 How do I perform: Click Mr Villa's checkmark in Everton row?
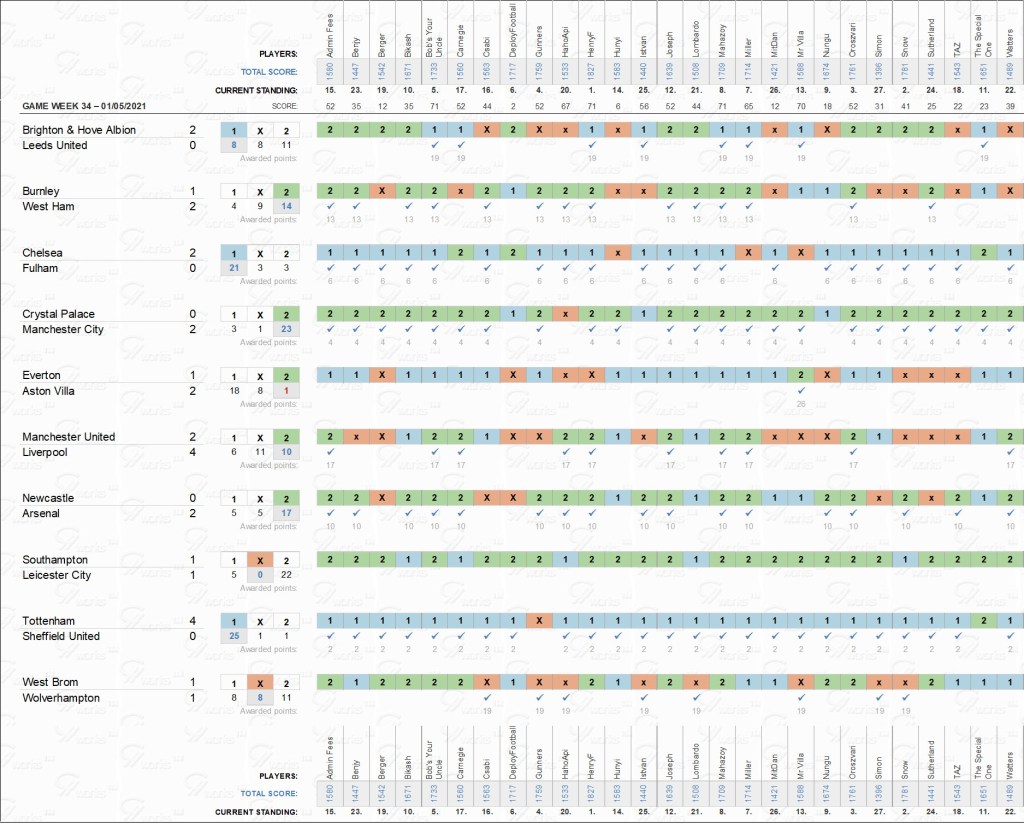(802, 391)
